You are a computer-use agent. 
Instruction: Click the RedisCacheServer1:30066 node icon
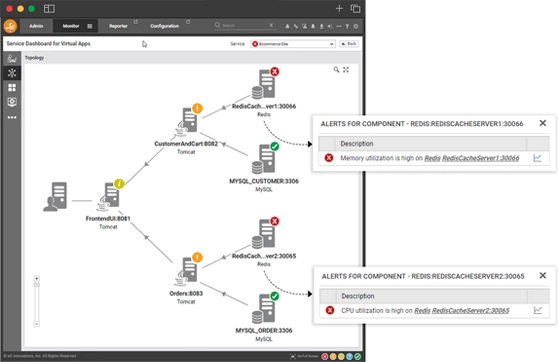click(x=265, y=84)
